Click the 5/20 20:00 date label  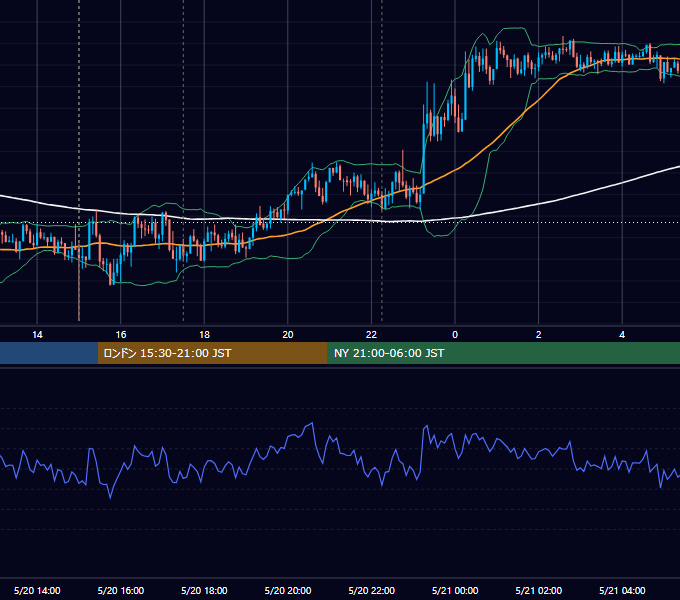288,590
